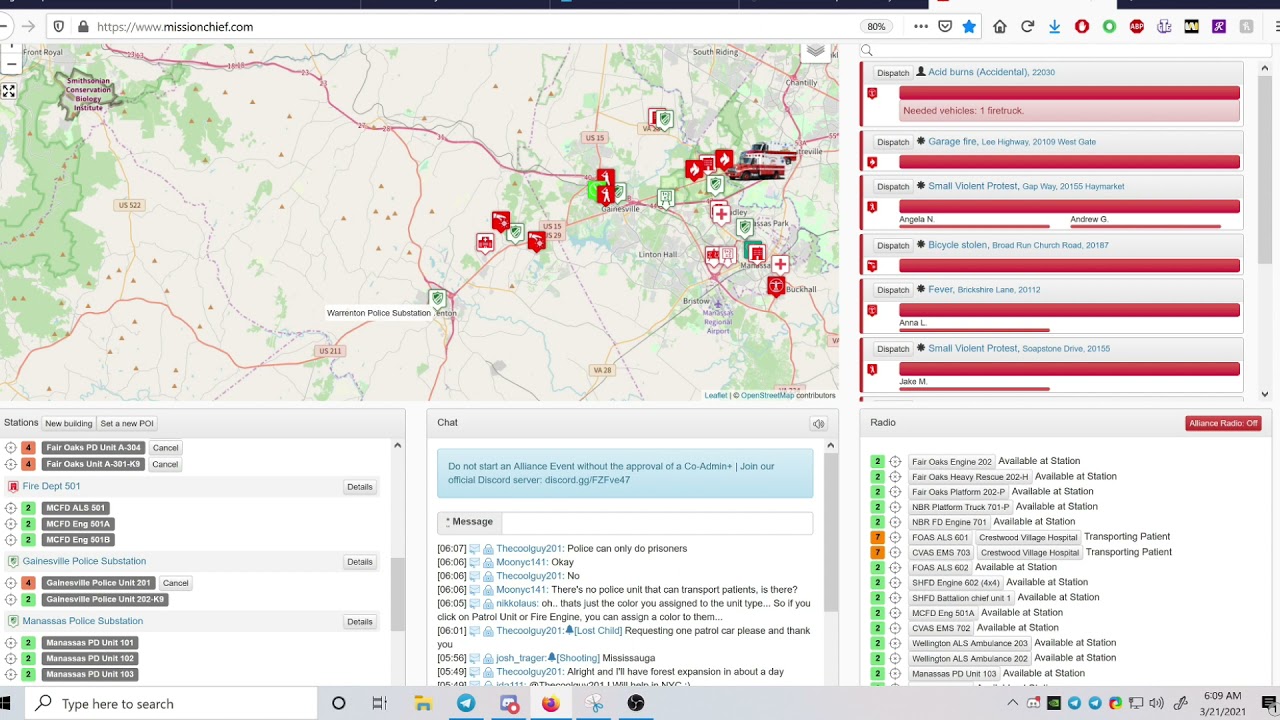1280x720 pixels.
Task: Click the chat message input field
Action: [x=655, y=521]
